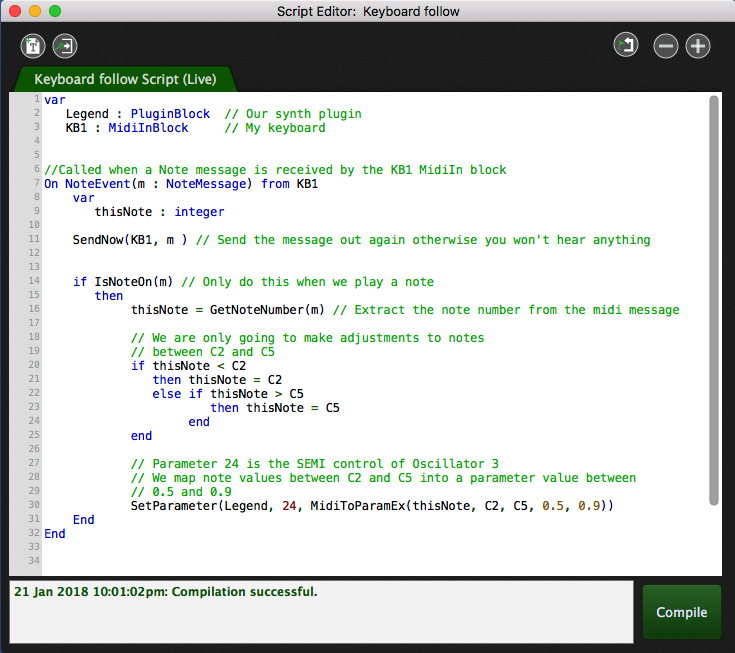Click the 'Script Editor: Keyboard follow' title
The image size is (735, 653).
coord(368,11)
